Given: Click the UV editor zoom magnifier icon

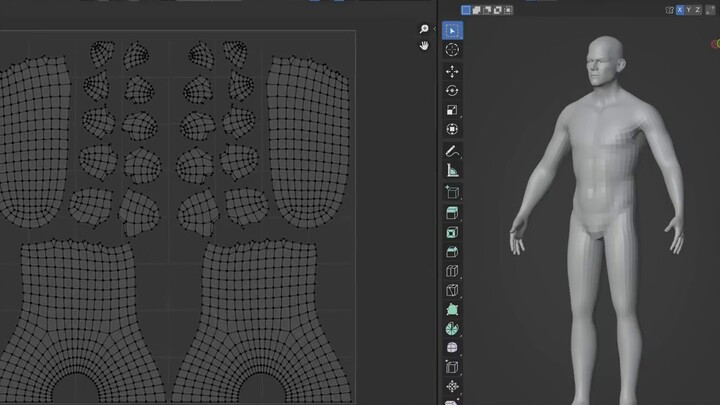Looking at the screenshot, I should pyautogui.click(x=424, y=30).
